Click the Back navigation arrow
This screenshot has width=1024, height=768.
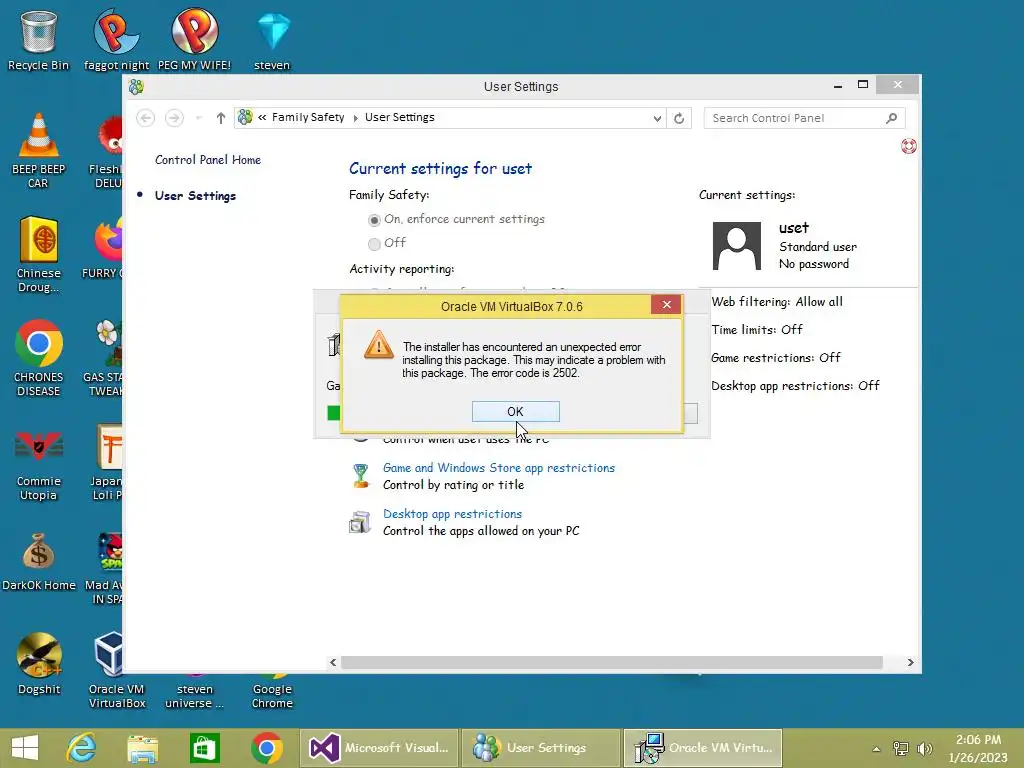point(146,118)
